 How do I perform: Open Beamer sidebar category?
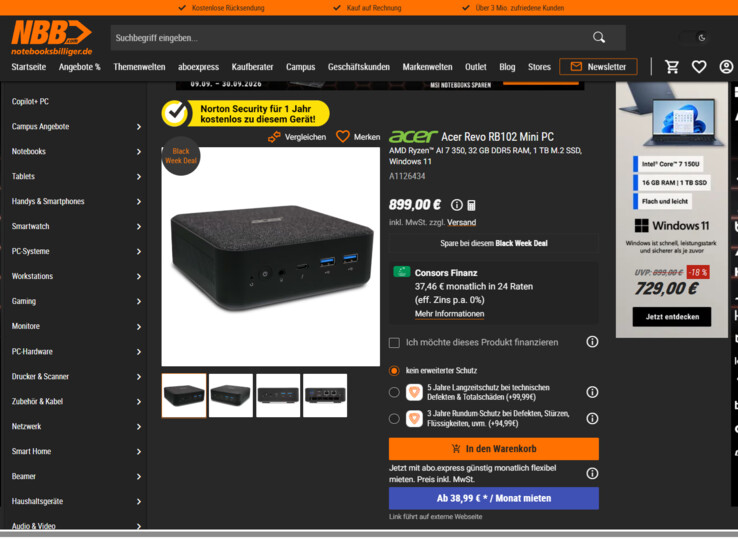coord(24,476)
